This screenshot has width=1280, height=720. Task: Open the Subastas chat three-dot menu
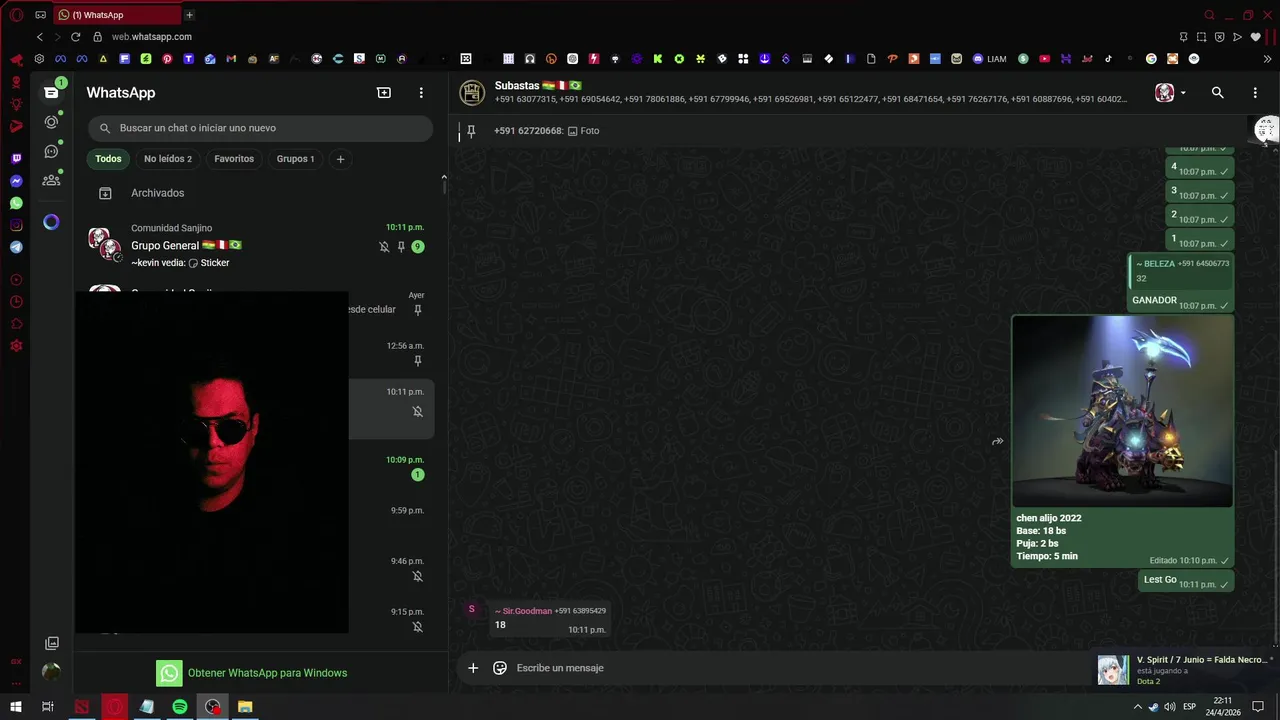pos(1255,93)
